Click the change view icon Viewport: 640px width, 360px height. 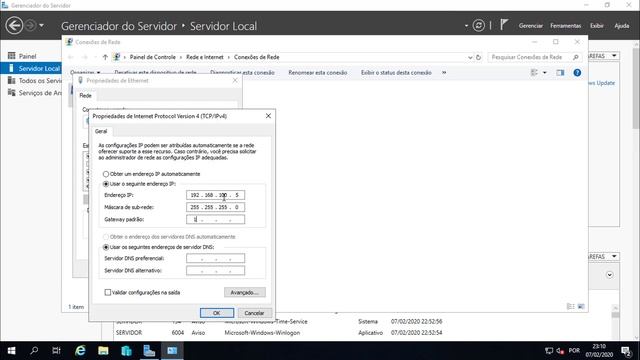coord(534,73)
